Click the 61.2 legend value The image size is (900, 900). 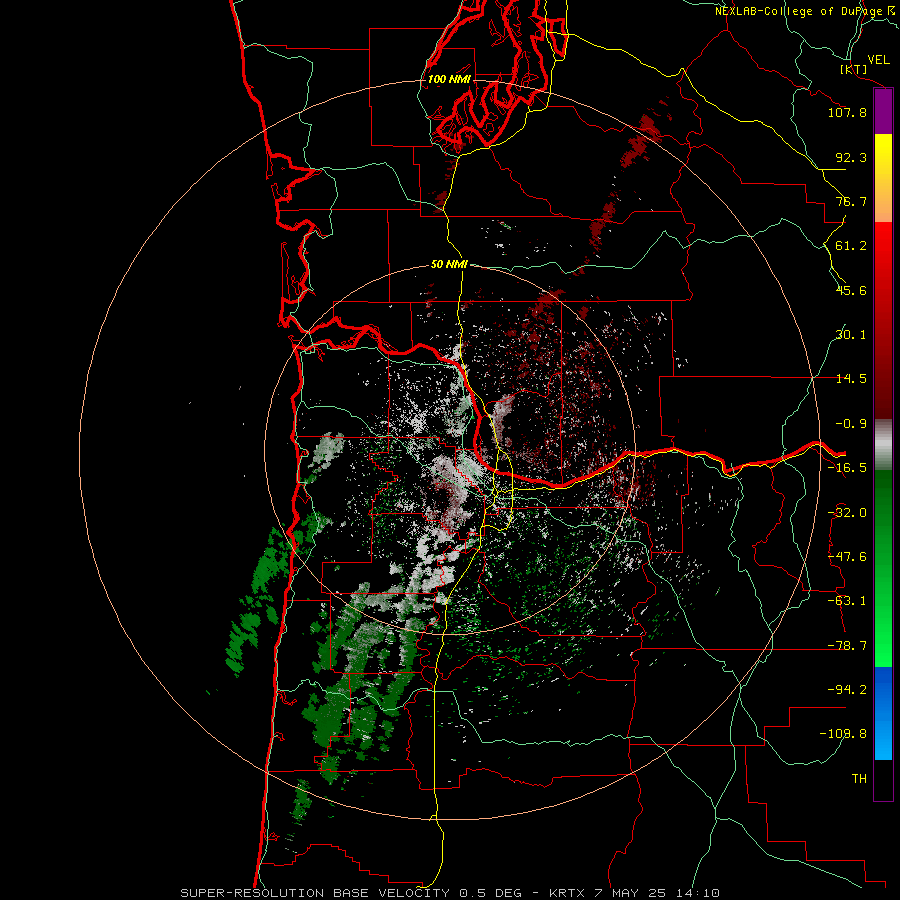pos(851,246)
